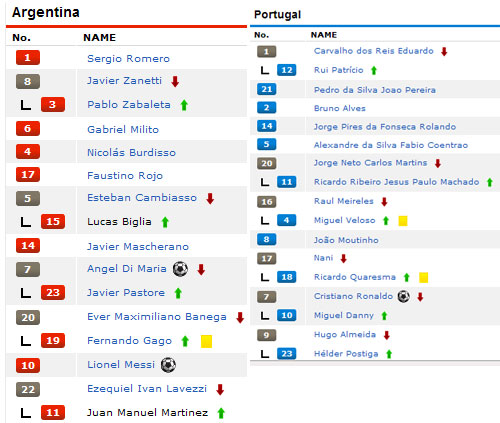Click the green substituted-on arrow next to Pablo Zabaleta
Screen dimensions: 500x423
coord(184,105)
